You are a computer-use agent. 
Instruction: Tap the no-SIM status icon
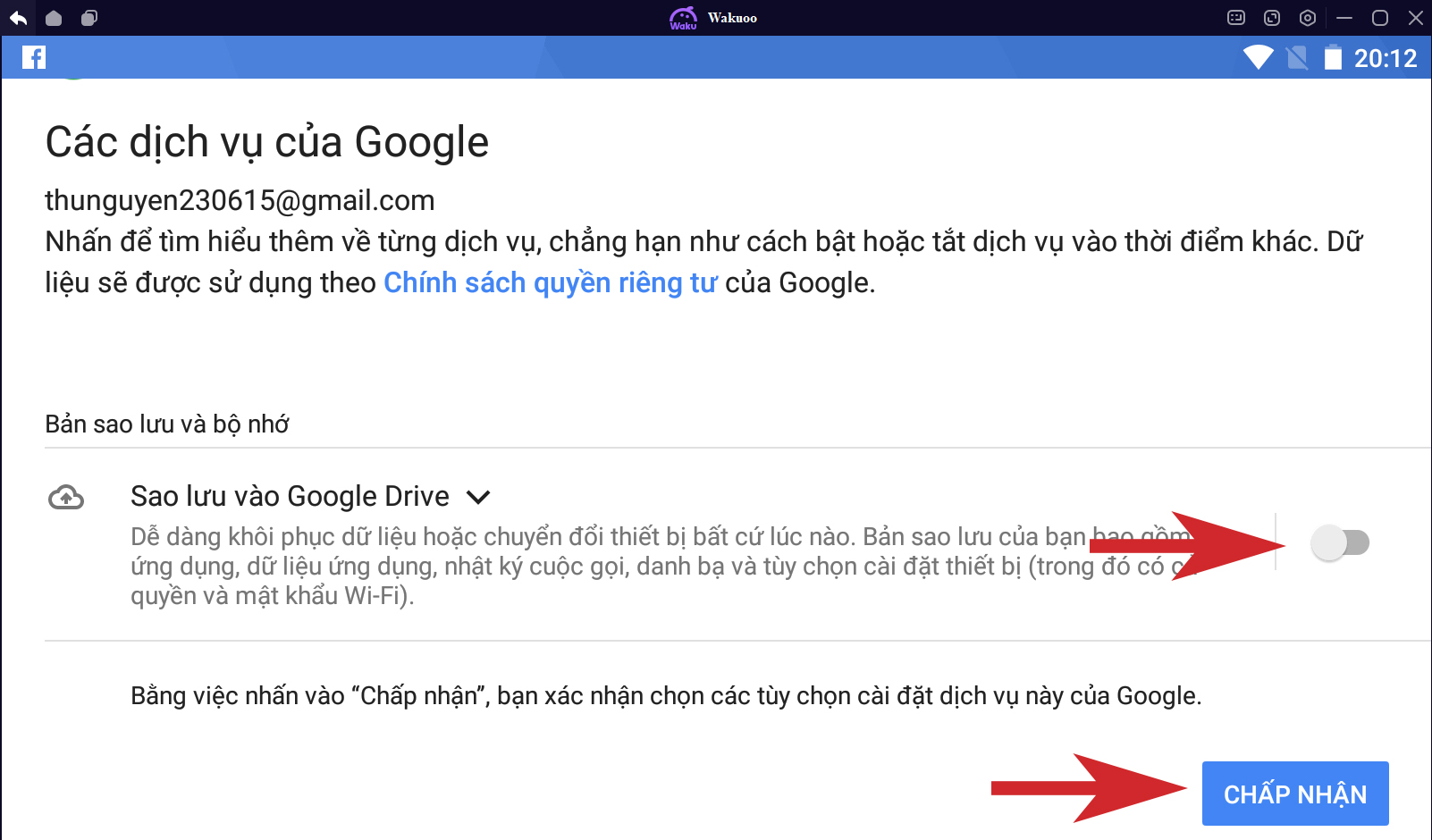(1297, 58)
